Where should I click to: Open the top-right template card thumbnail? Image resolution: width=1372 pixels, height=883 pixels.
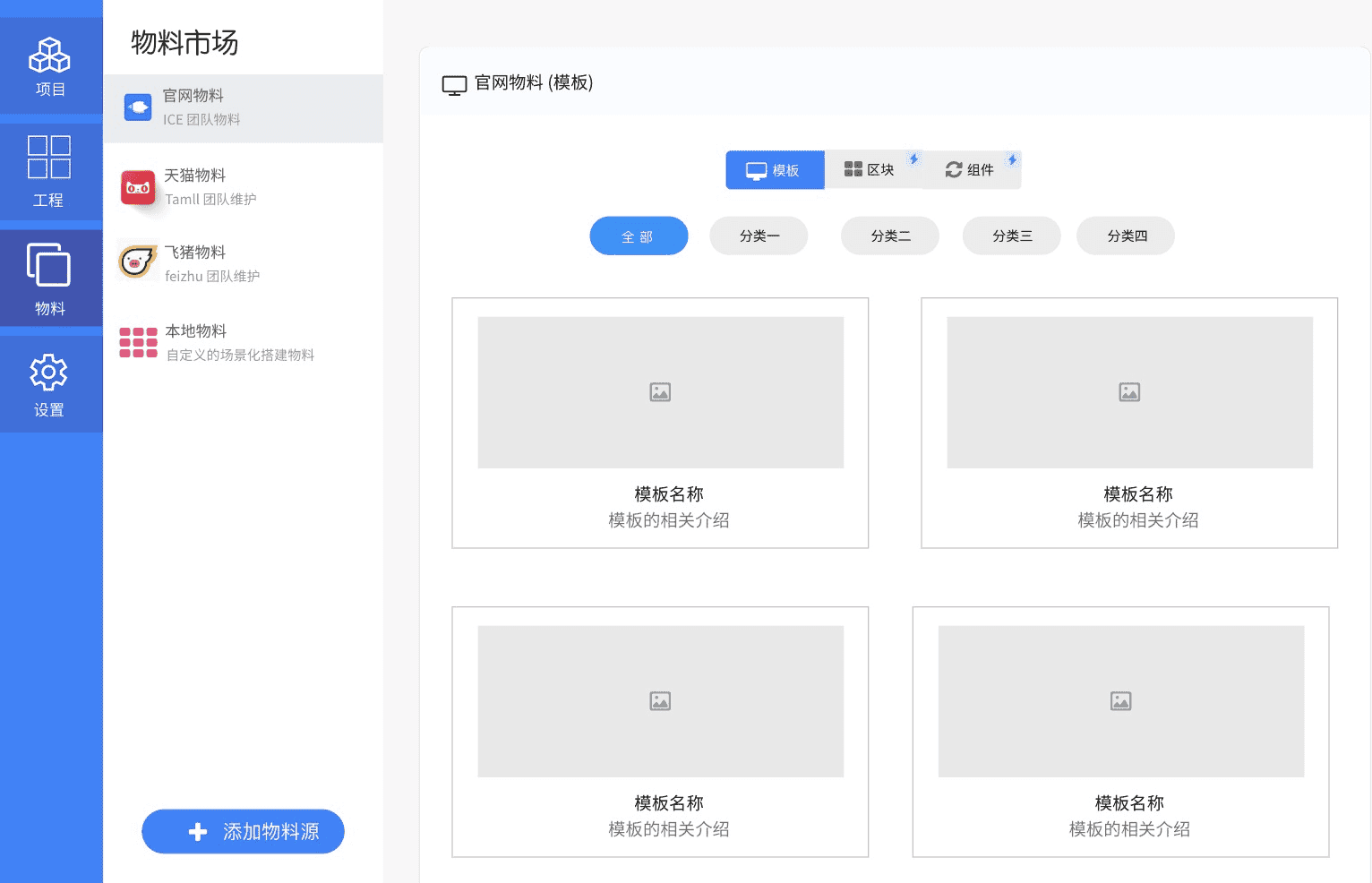coord(1130,392)
